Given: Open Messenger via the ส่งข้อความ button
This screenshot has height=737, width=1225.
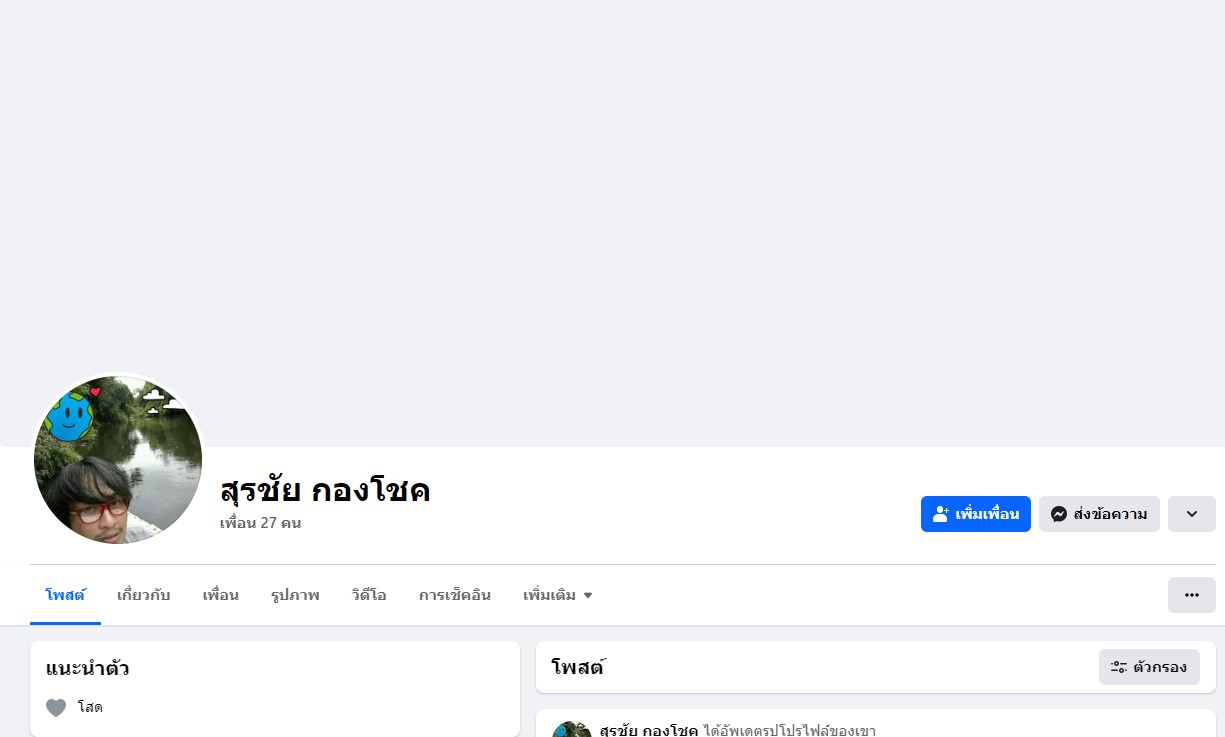Looking at the screenshot, I should point(1099,514).
